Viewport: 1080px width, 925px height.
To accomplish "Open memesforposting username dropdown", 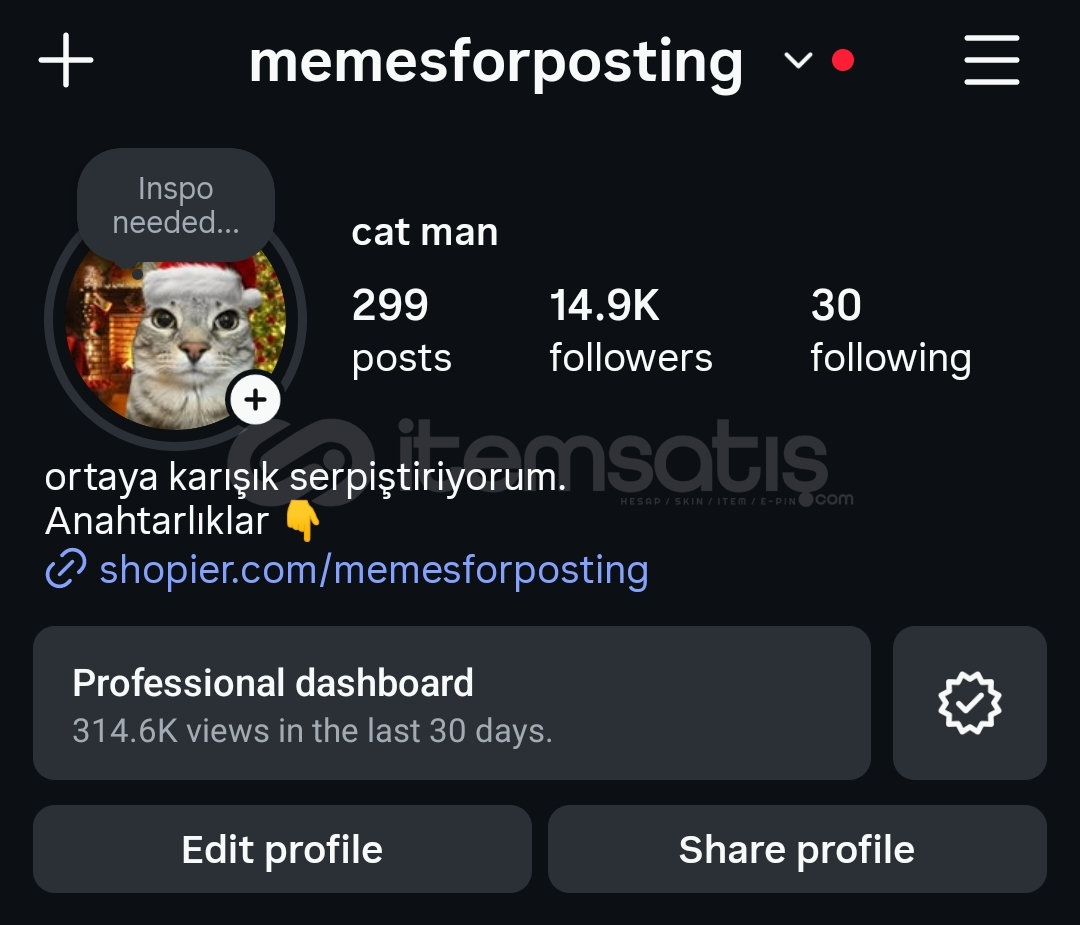I will (x=496, y=63).
